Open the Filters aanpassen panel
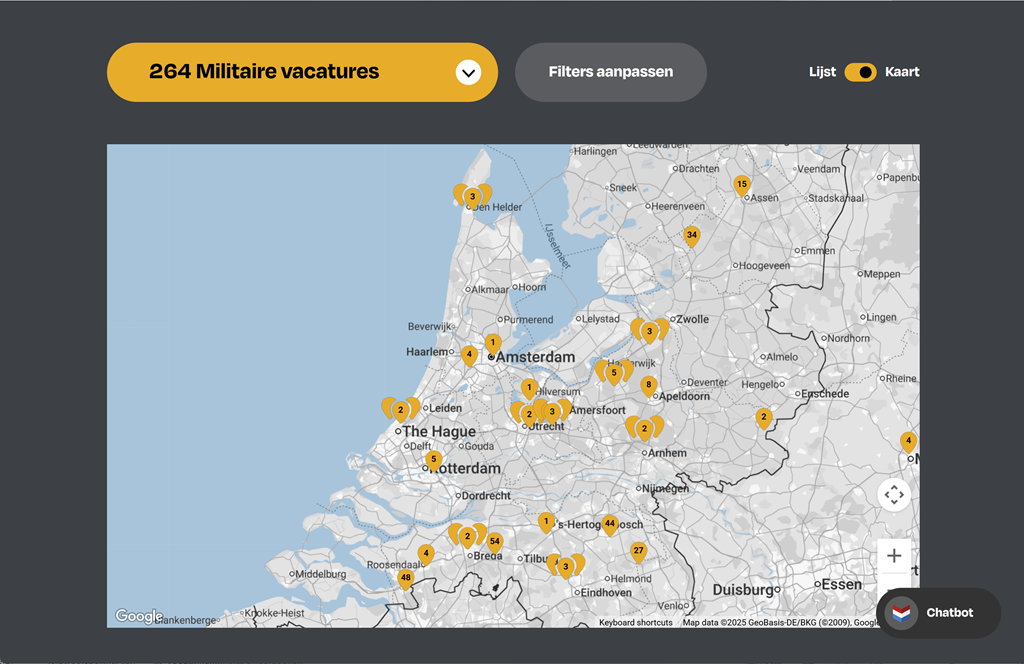 [610, 72]
